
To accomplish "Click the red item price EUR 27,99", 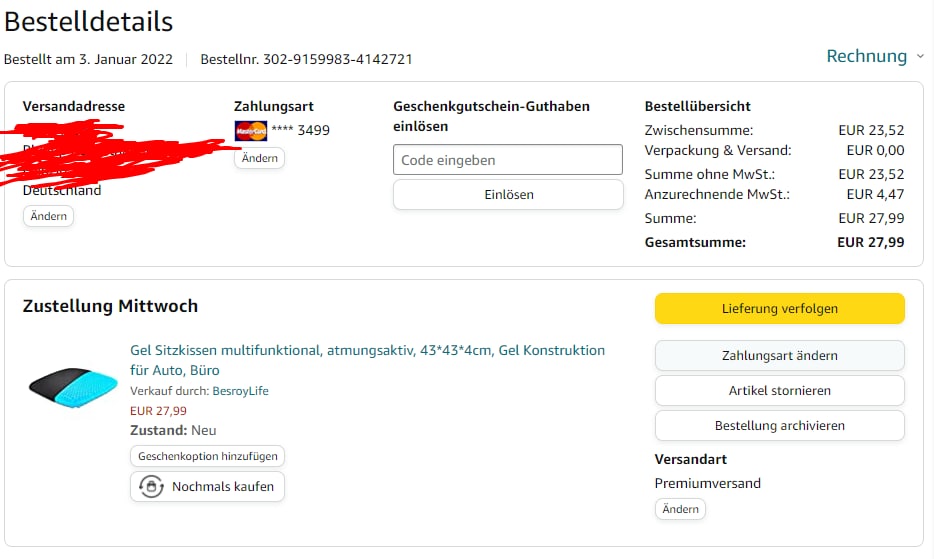I will [158, 410].
